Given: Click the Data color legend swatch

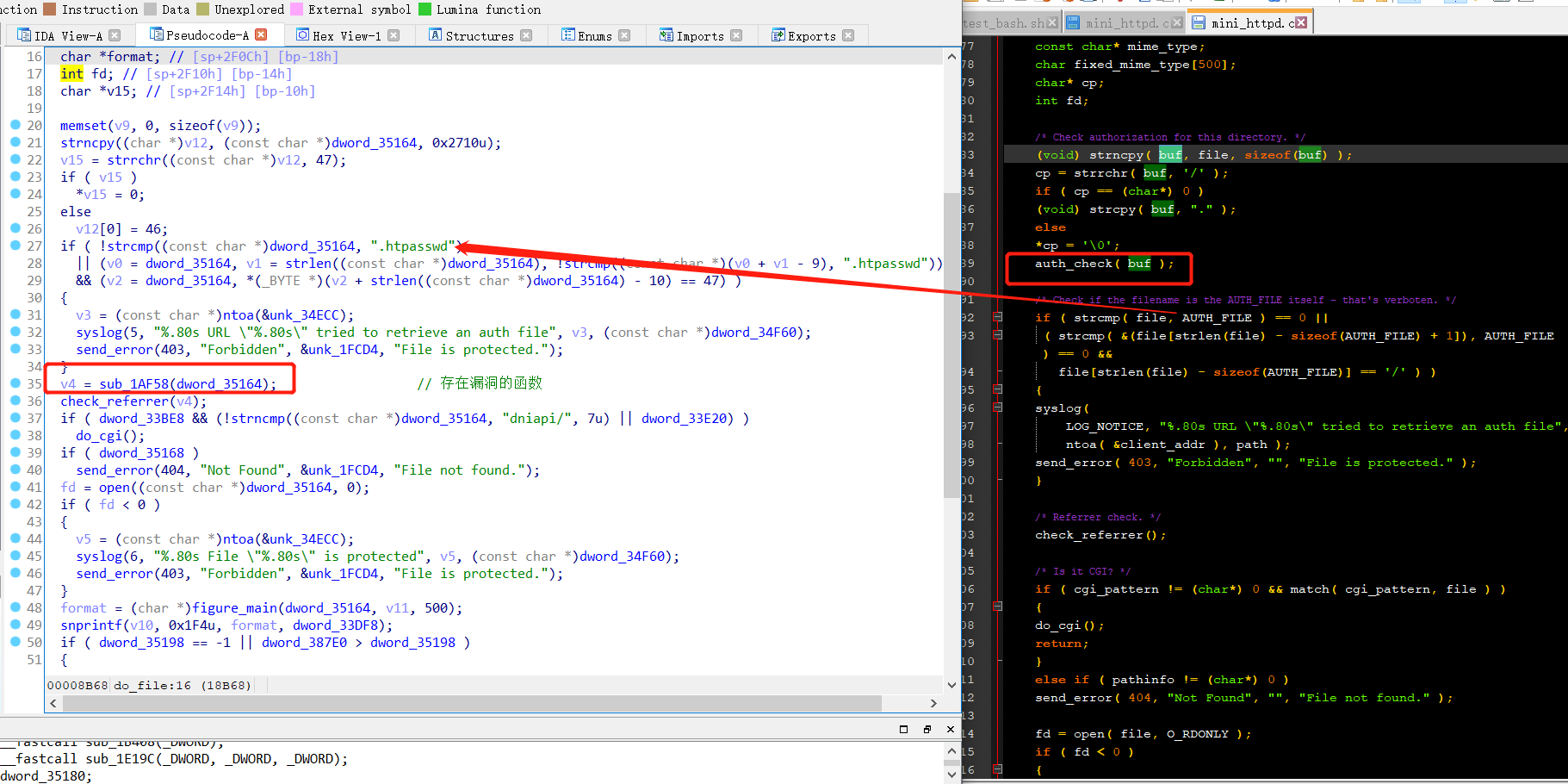Looking at the screenshot, I should (x=150, y=9).
